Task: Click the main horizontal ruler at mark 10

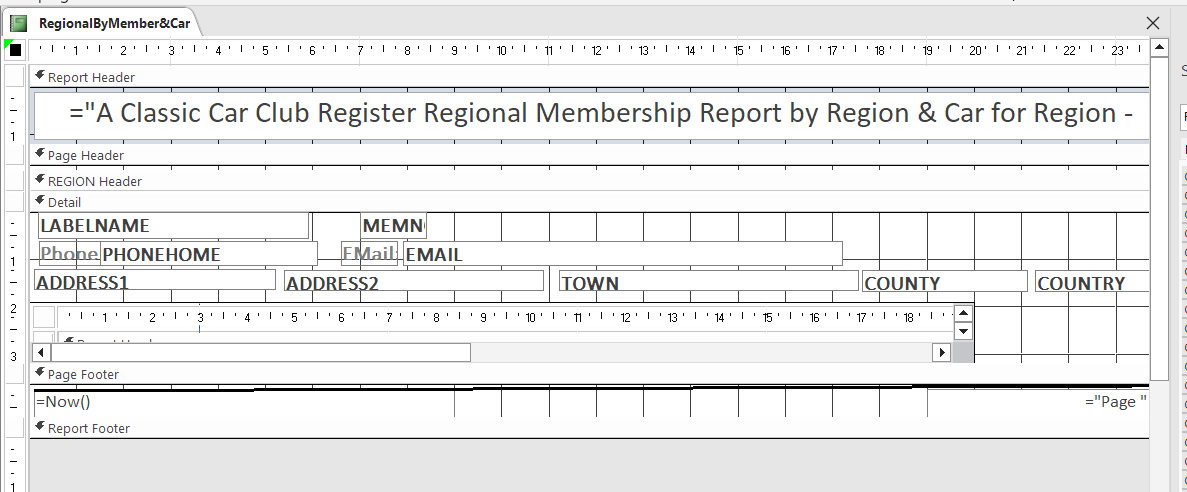Action: [501, 51]
